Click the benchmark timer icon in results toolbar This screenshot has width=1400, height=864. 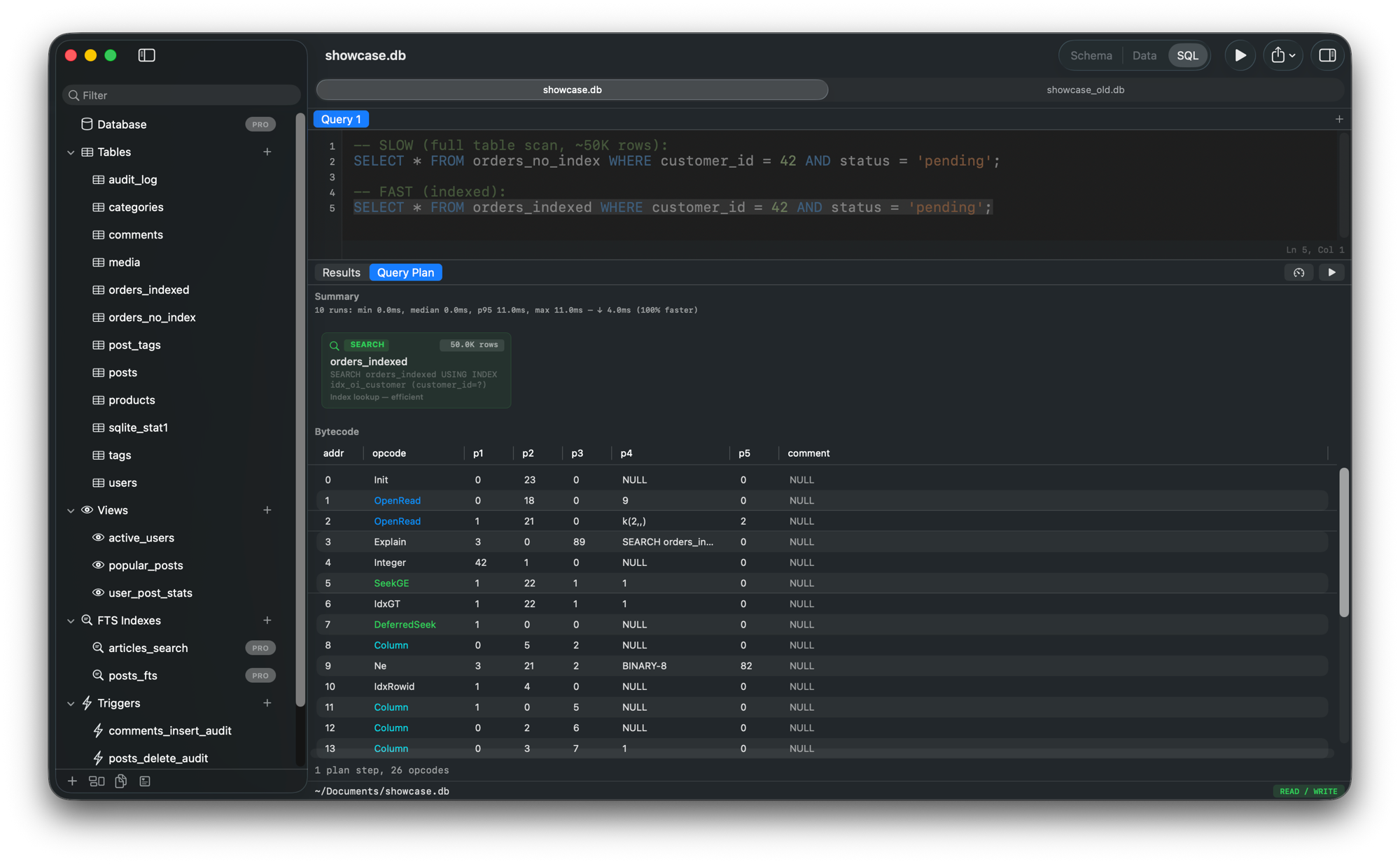[1298, 272]
